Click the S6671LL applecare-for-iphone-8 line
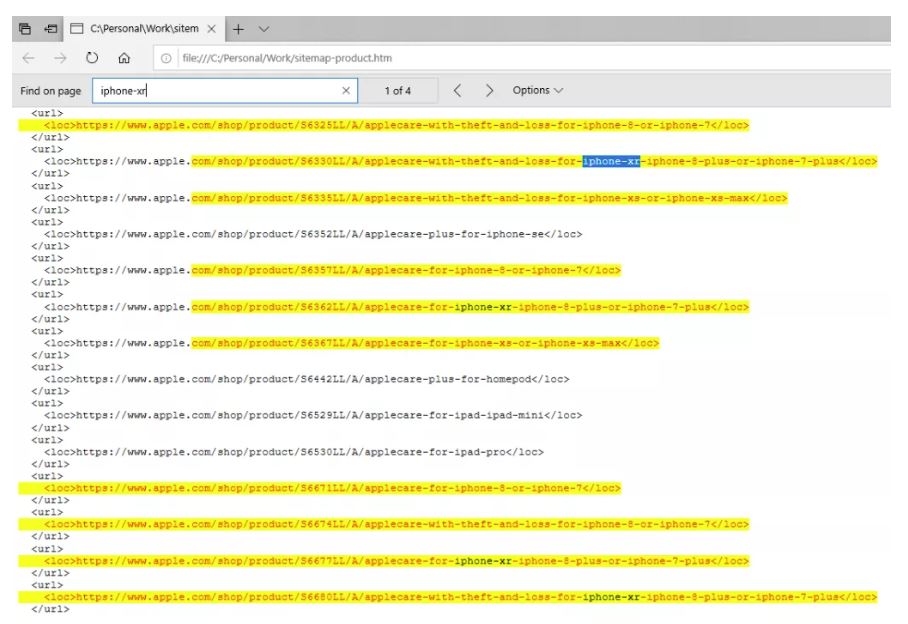908x624 pixels. (332, 488)
